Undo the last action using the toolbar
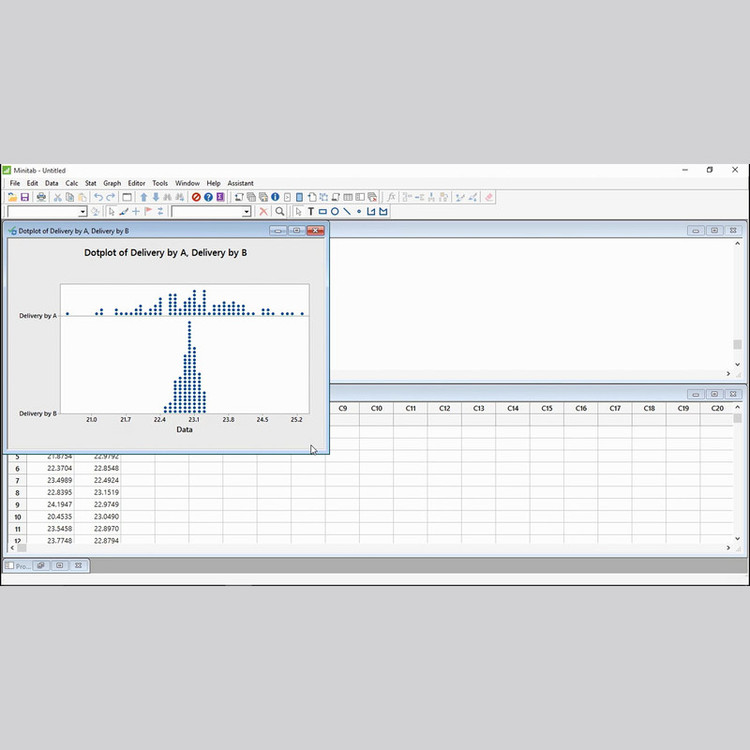 coord(98,197)
